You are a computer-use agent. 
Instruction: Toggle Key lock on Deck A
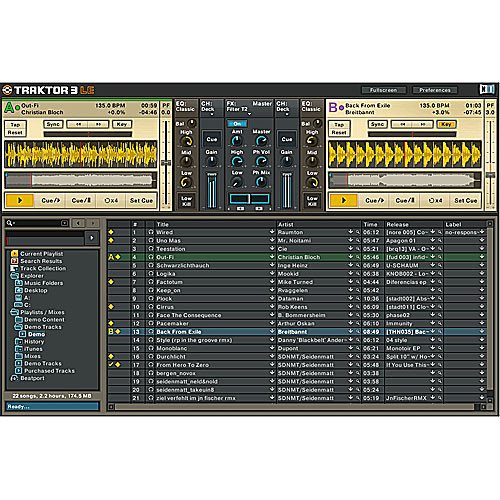(122, 124)
